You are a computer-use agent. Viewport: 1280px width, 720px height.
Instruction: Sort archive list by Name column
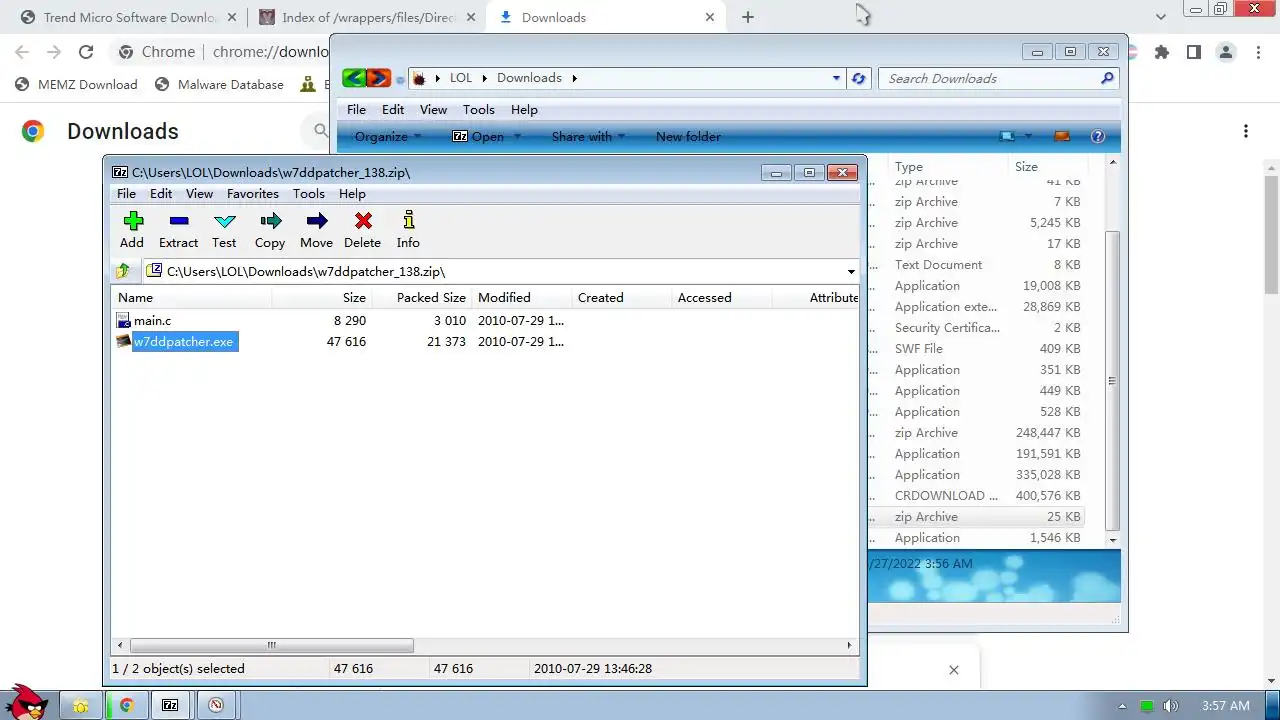click(191, 297)
